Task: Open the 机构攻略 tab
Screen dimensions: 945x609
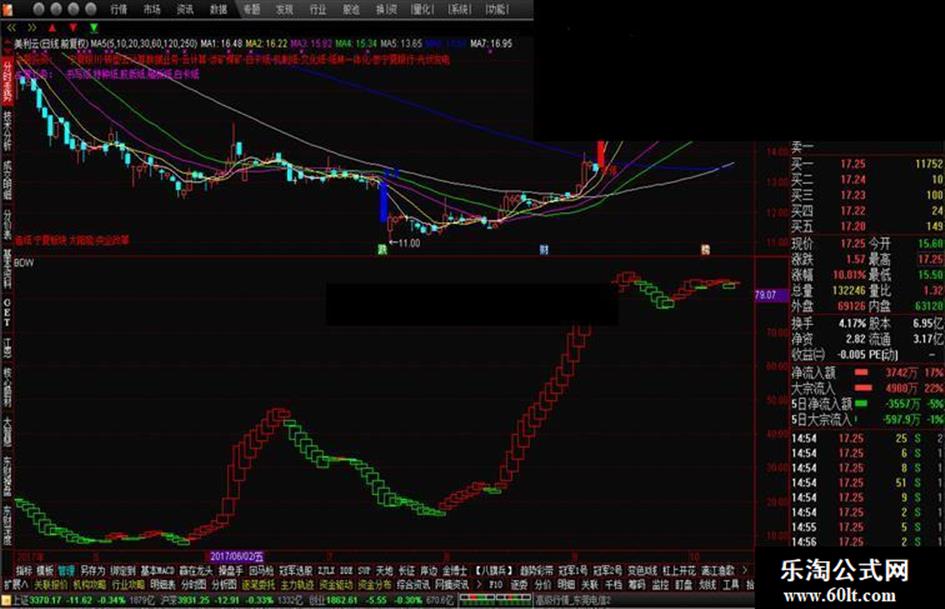Action: pos(89,585)
